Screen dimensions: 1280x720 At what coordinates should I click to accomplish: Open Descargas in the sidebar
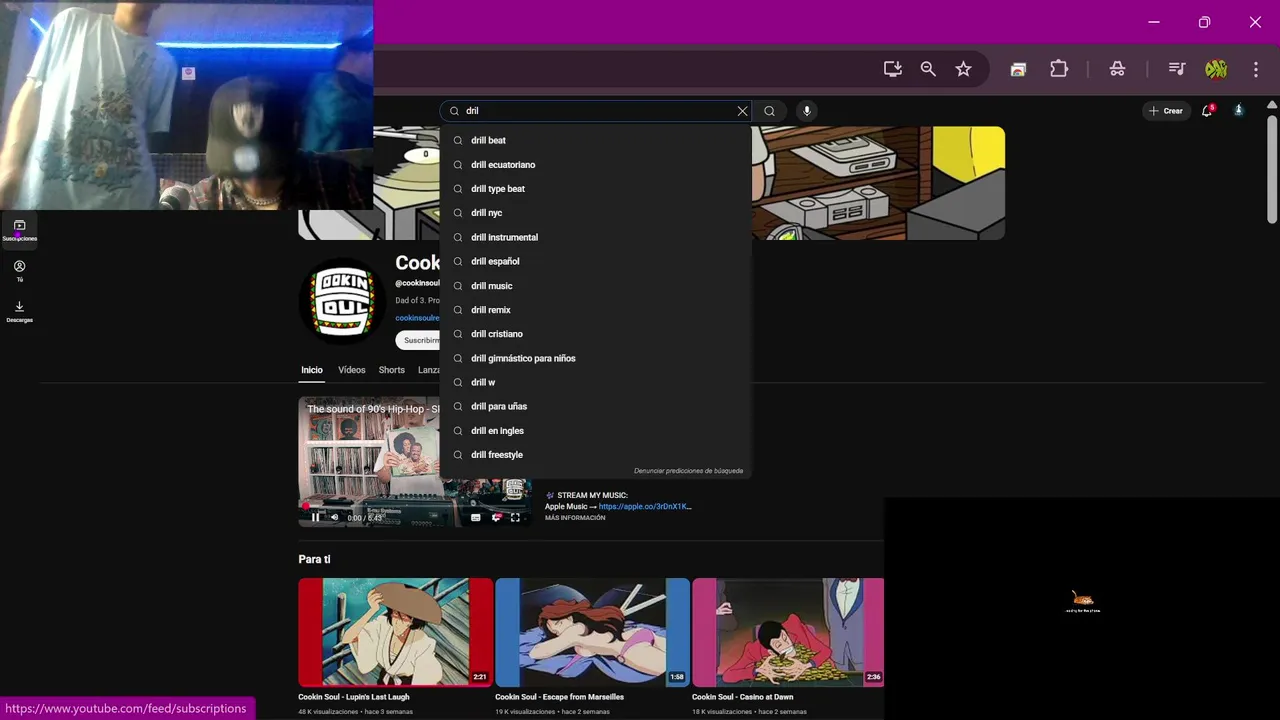click(x=19, y=312)
